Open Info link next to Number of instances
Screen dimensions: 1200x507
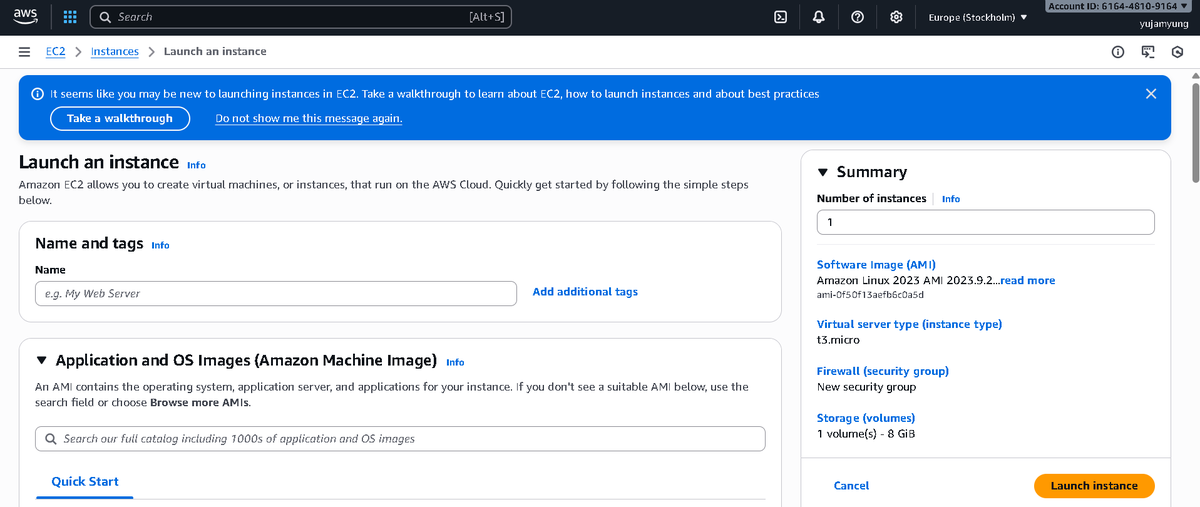(951, 199)
